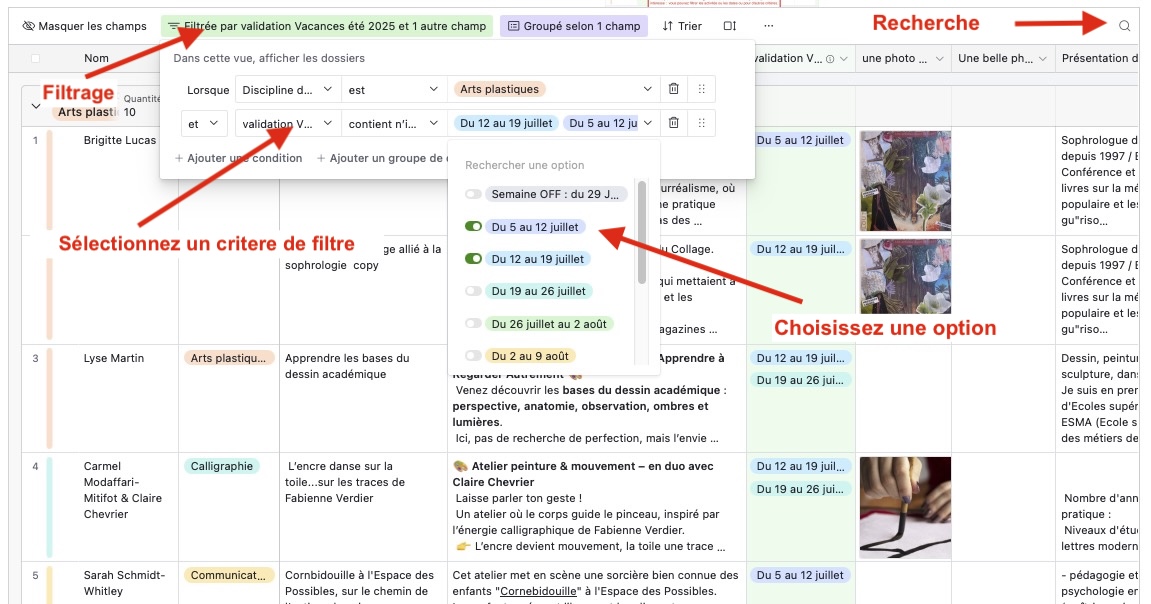Enable the Semaine OFF option toggle

tap(473, 194)
